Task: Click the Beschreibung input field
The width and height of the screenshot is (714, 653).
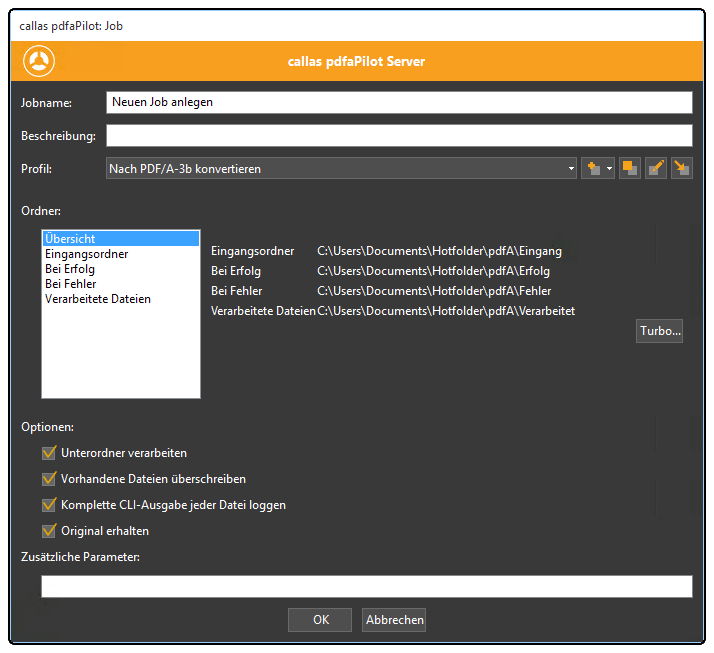Action: pyautogui.click(x=399, y=136)
